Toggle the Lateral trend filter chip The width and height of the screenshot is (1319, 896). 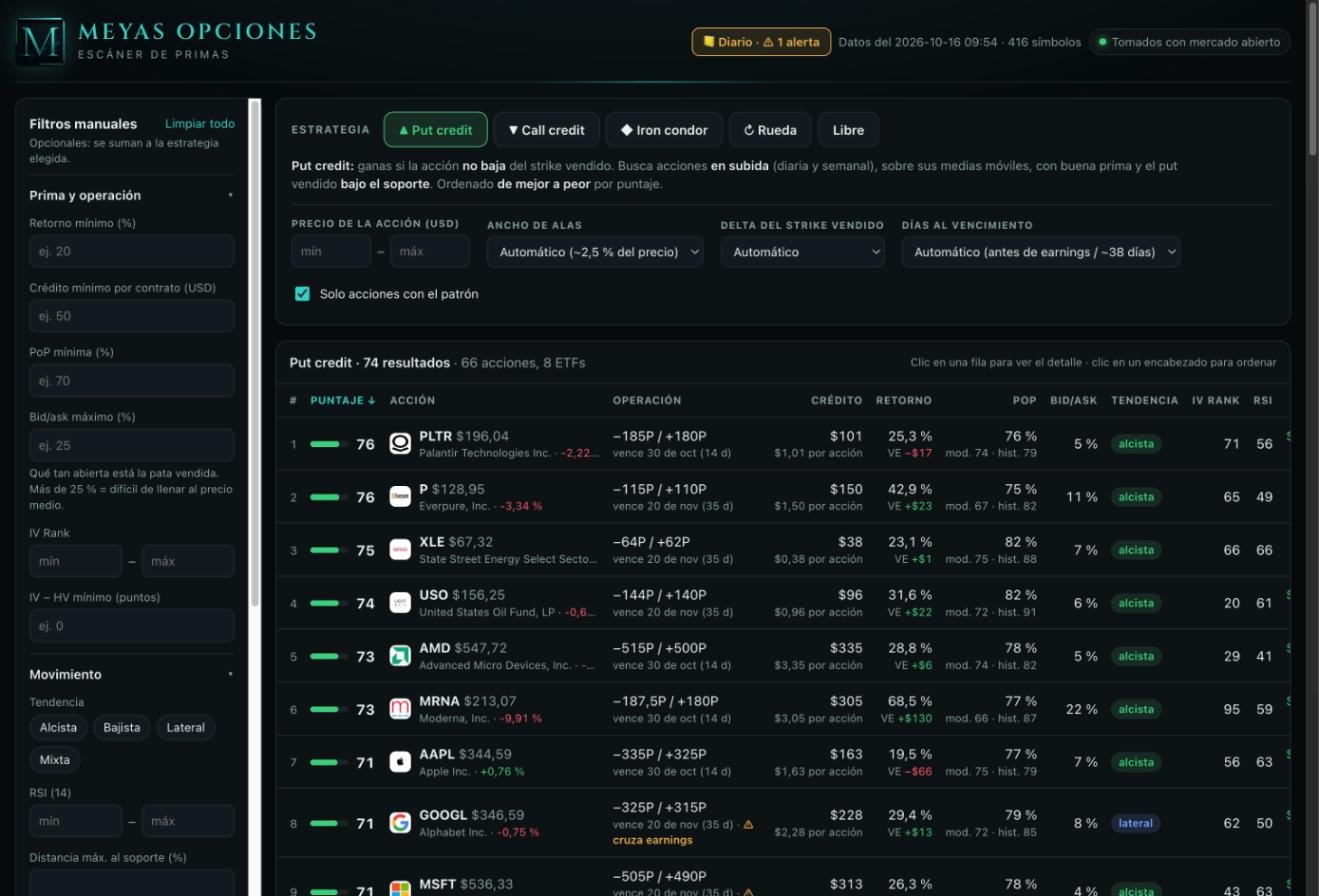pos(186,727)
